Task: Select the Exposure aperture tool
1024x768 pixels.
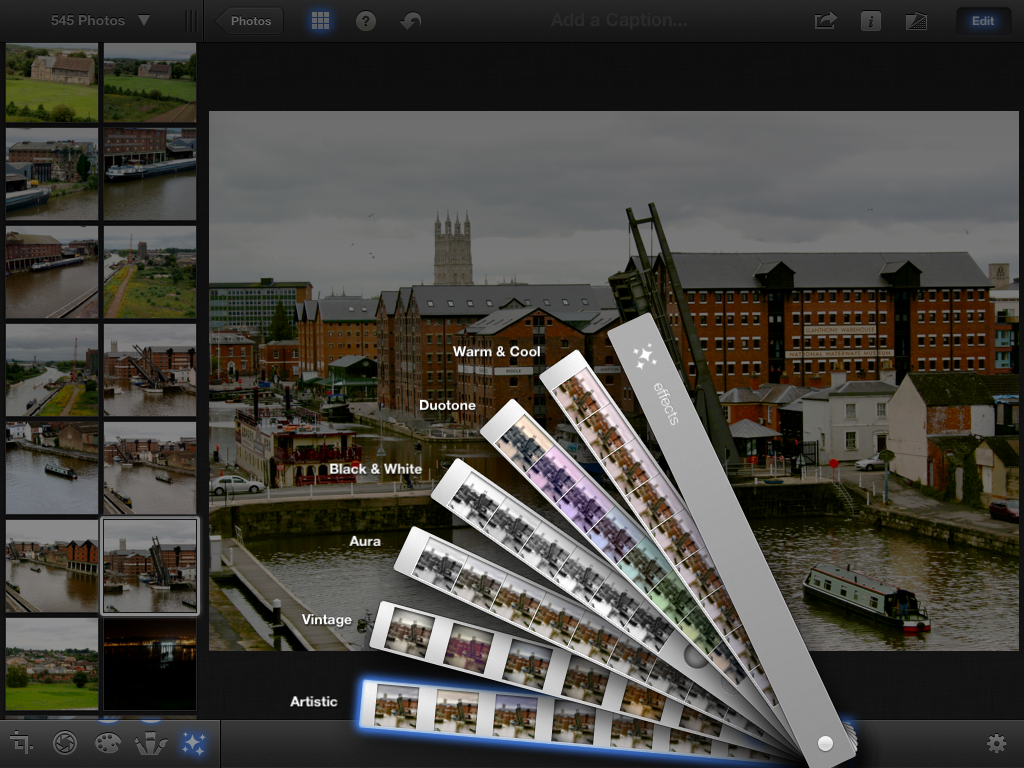Action: 65,743
